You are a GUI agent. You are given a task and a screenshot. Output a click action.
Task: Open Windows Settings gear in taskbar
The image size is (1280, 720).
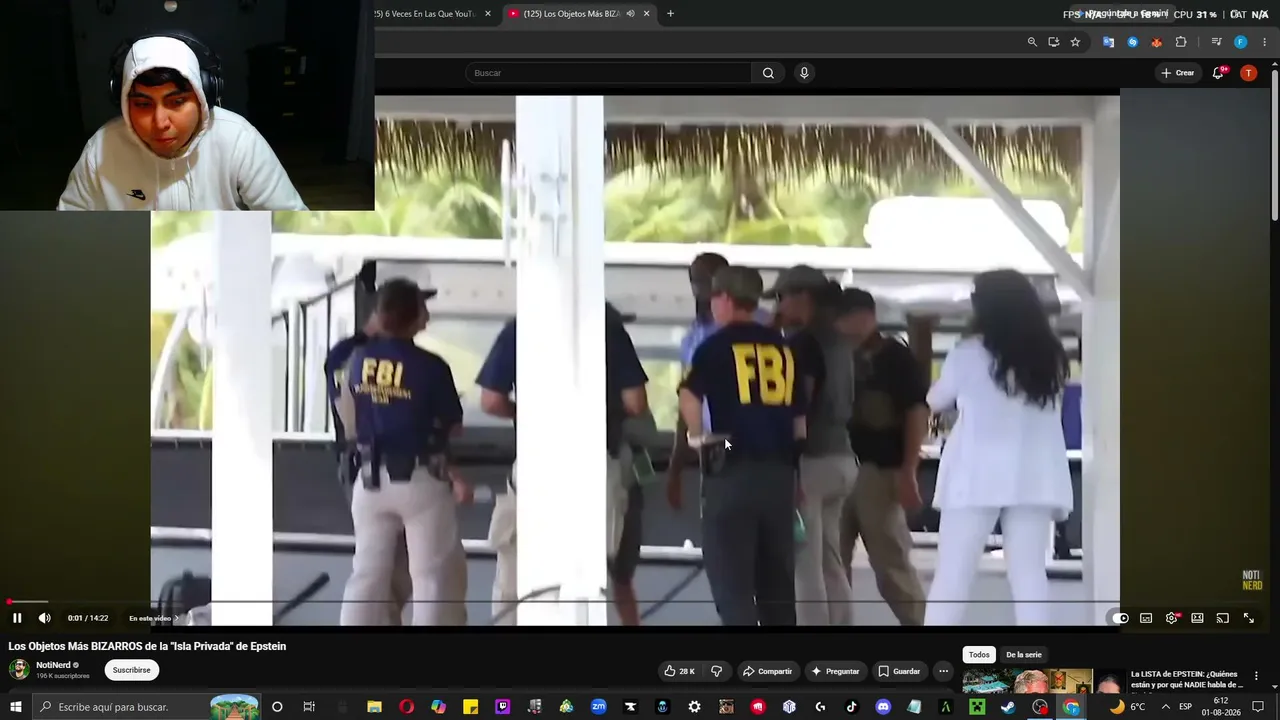click(x=694, y=707)
